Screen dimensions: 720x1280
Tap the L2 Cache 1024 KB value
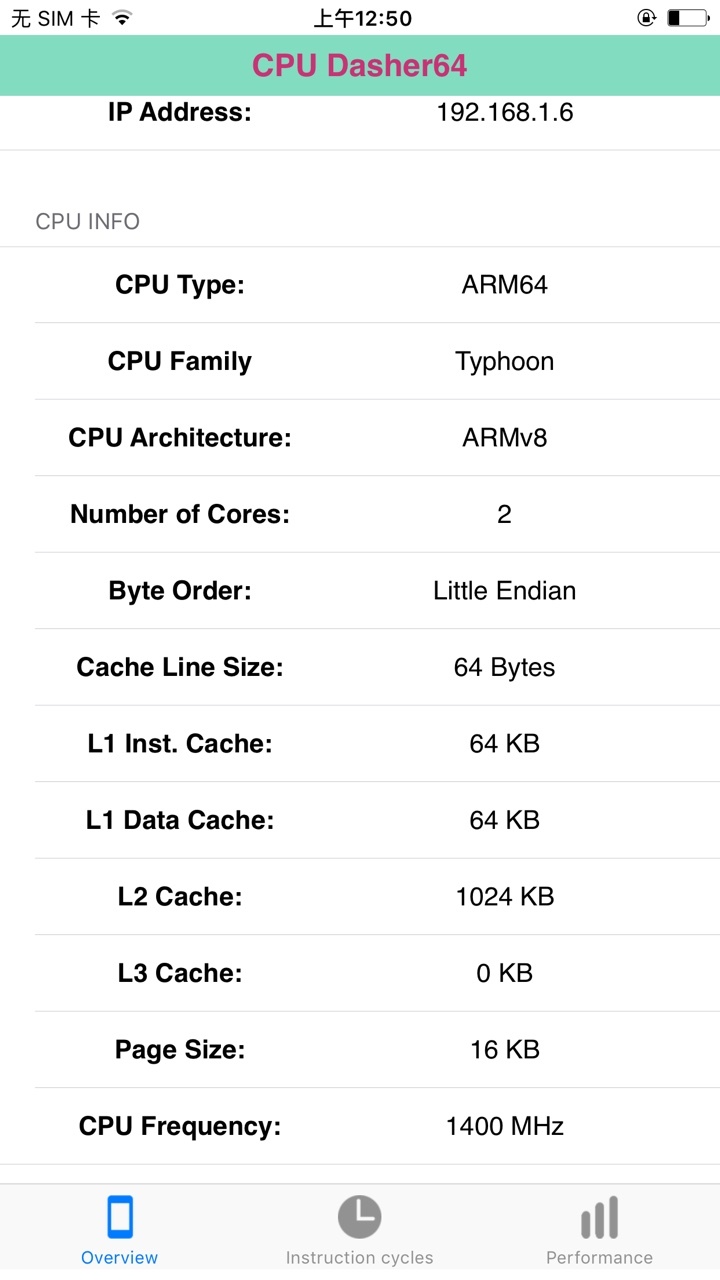(x=504, y=897)
